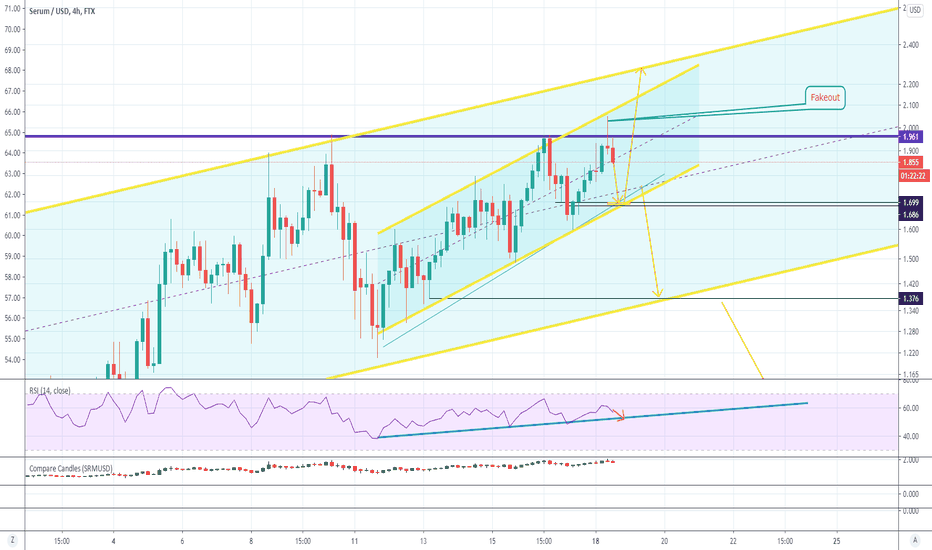Image resolution: width=932 pixels, height=550 pixels.
Task: Click date 8 on time axis
Action: tap(251, 541)
